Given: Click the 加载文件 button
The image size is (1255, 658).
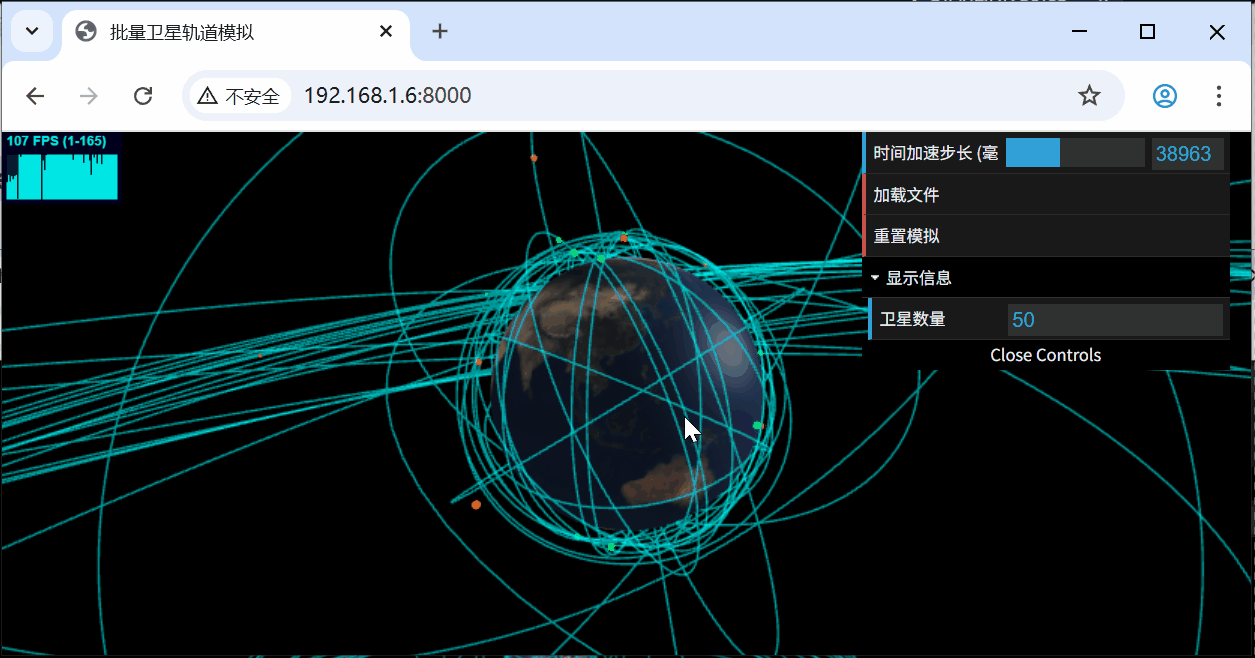Looking at the screenshot, I should click(x=1046, y=195).
